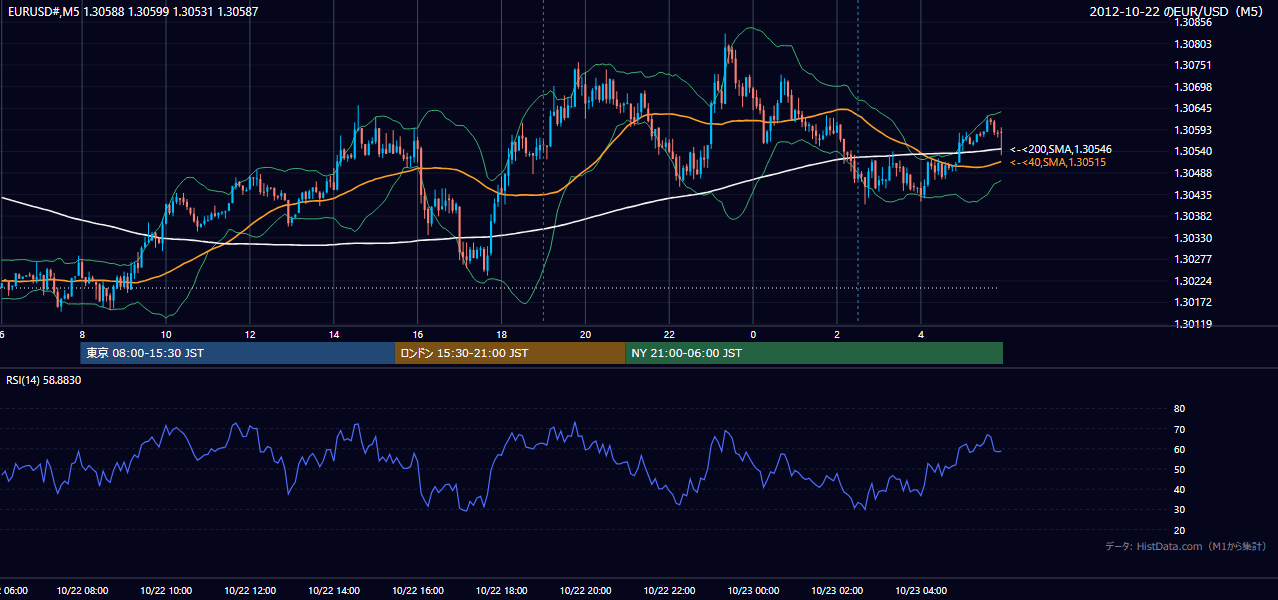
Task: Click hour label 14 under the price chart
Action: [334, 335]
